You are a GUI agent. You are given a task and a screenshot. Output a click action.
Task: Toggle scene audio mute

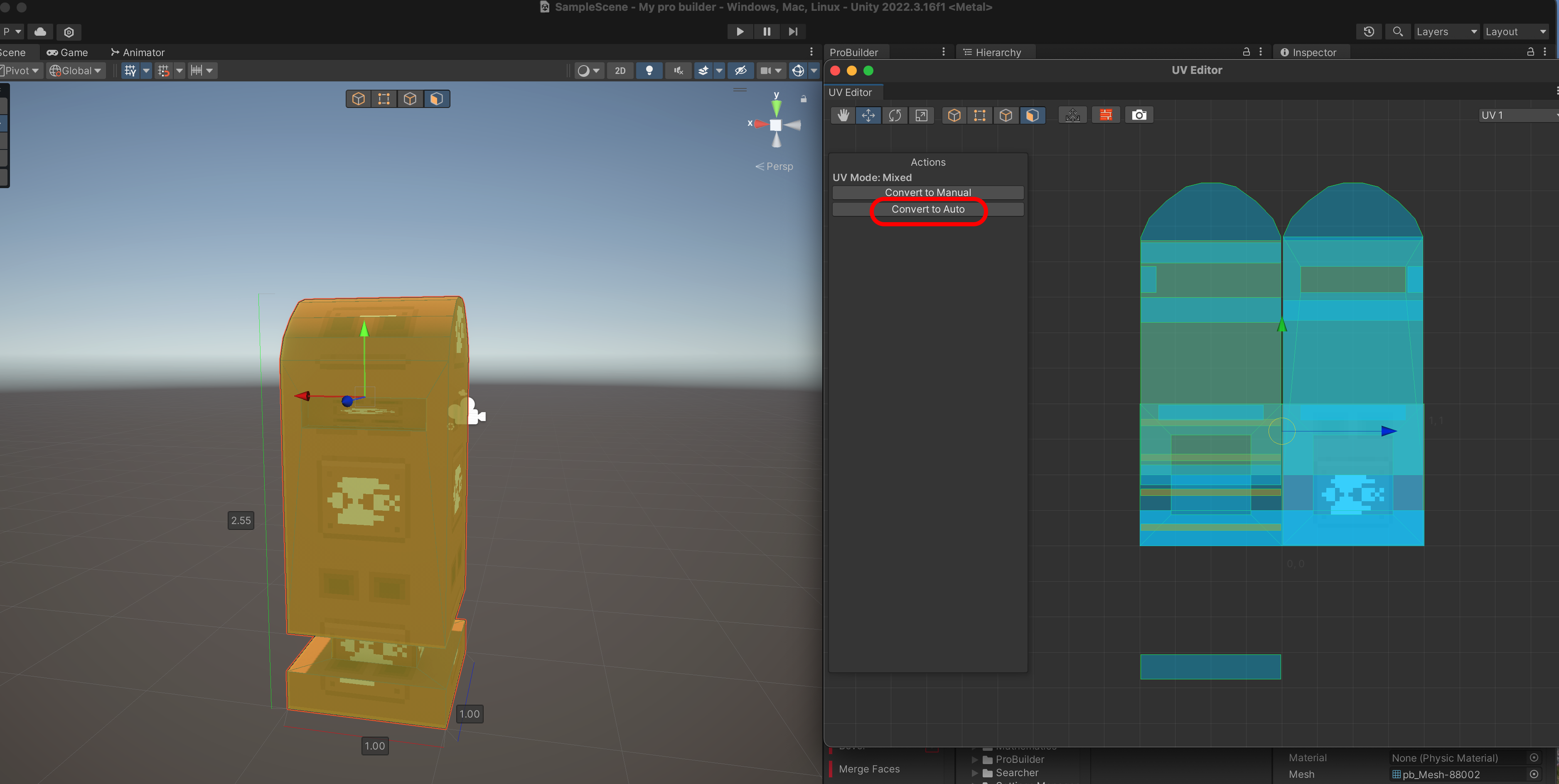679,71
